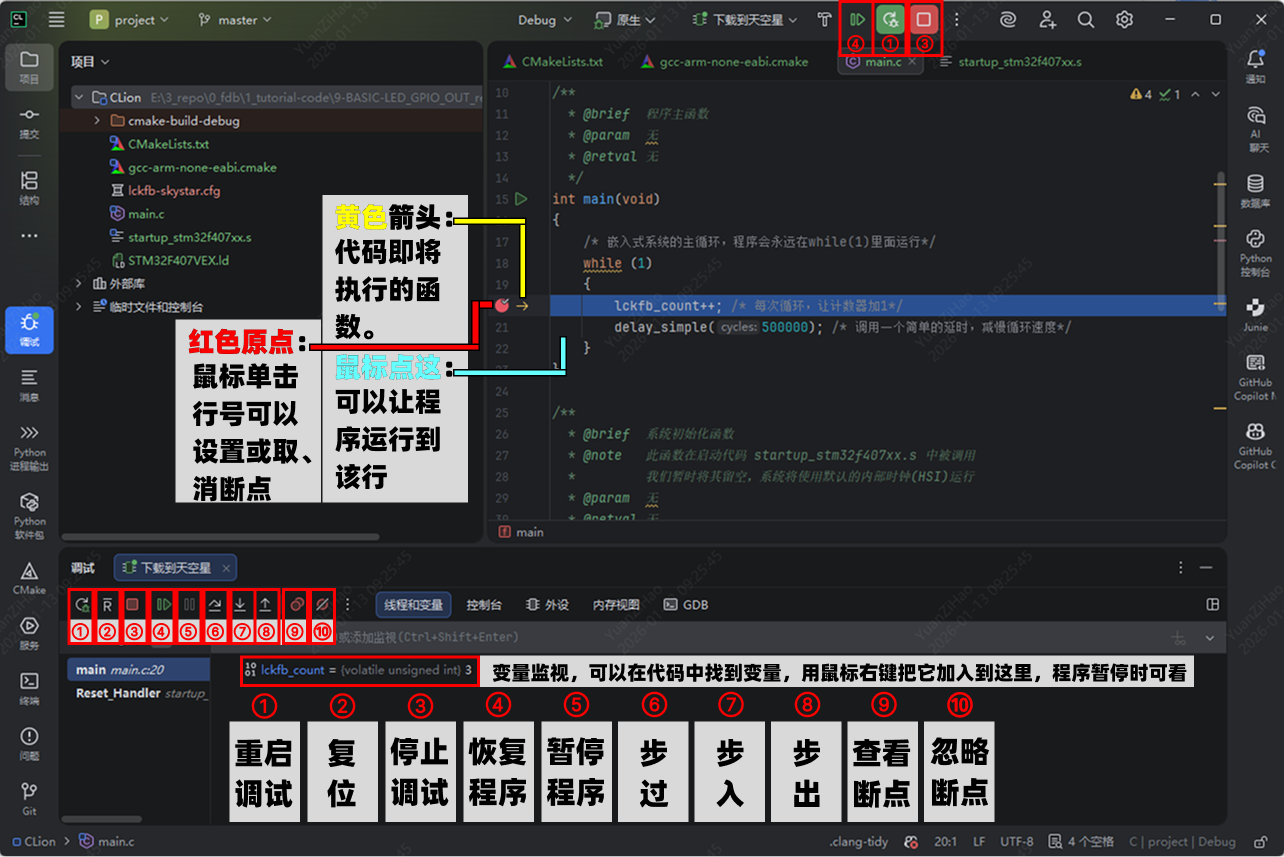
Task: Toggle Mute Breakpoints in debug toolbar
Action: (320, 604)
